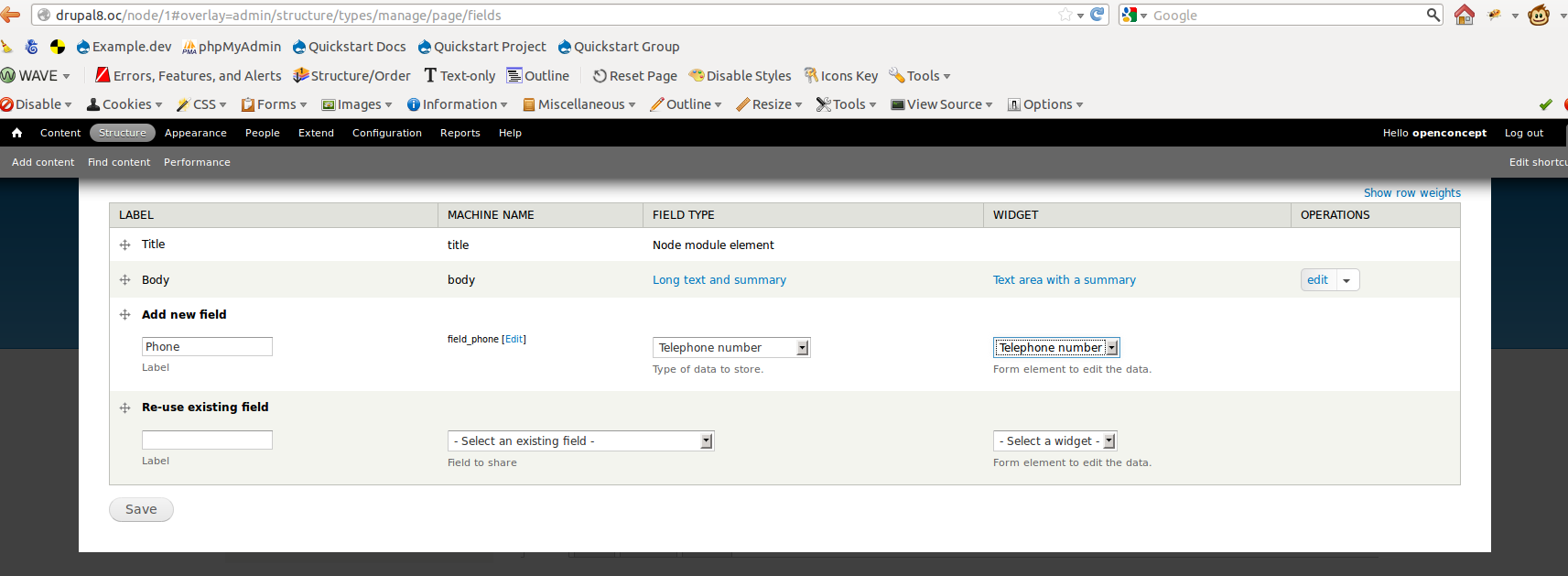Click the Long text and summary link
1568x576 pixels.
point(719,280)
